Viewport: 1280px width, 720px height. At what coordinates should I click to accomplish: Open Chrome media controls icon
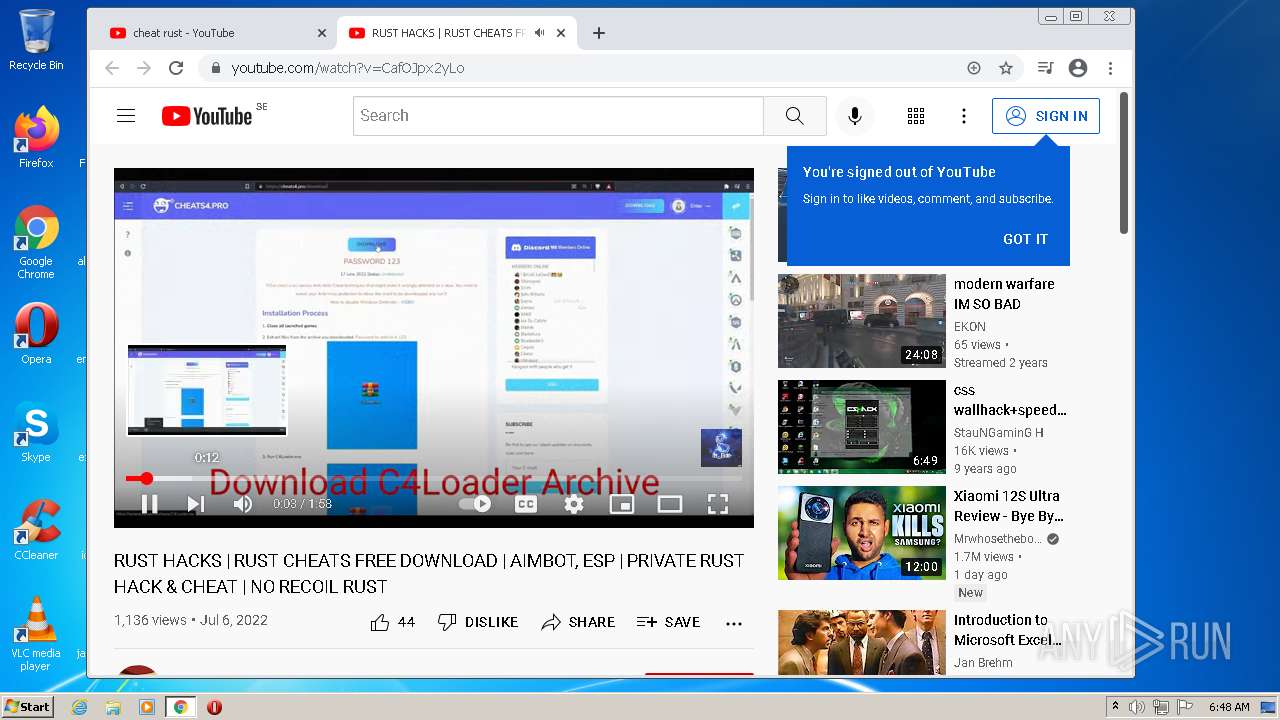[1046, 68]
